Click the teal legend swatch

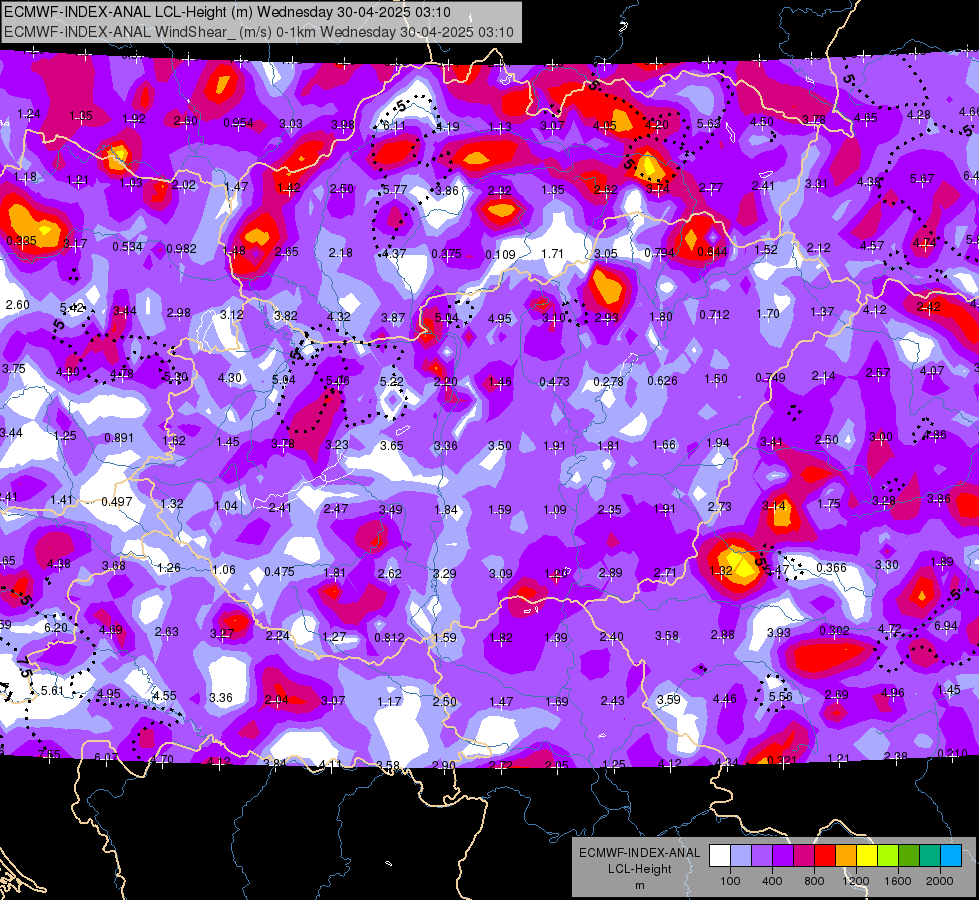point(930,856)
